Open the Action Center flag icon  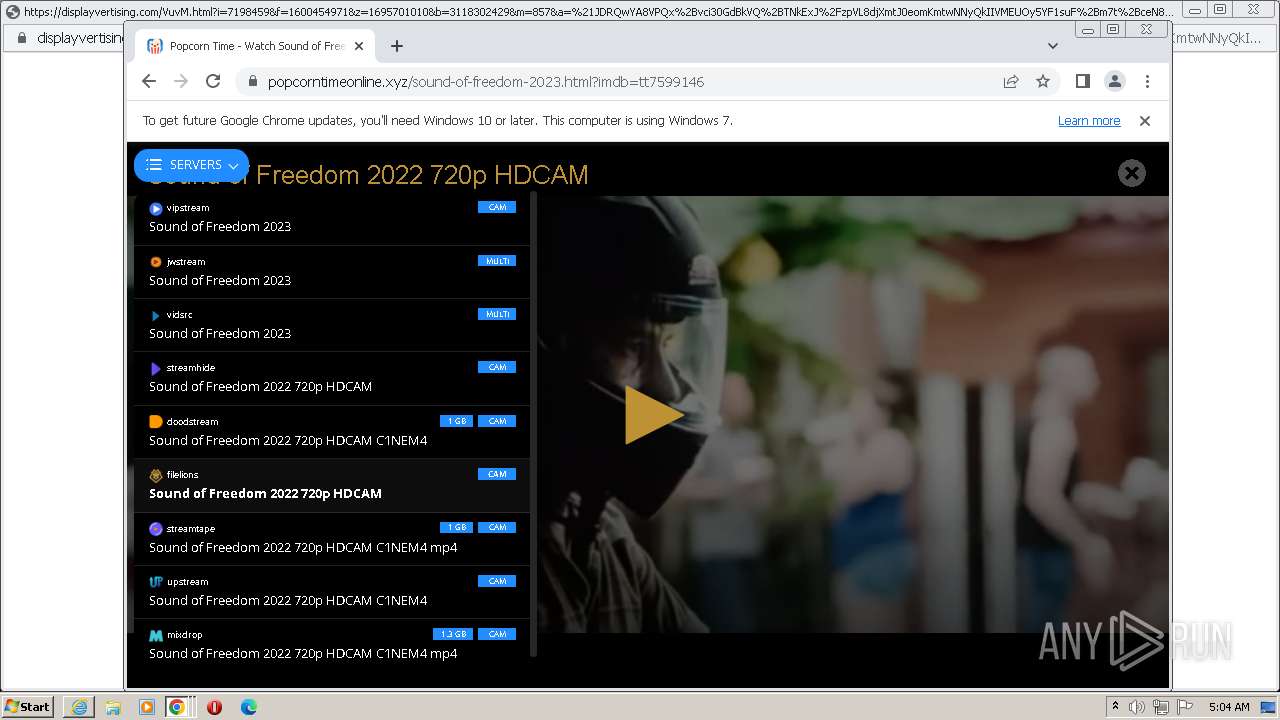[1185, 706]
